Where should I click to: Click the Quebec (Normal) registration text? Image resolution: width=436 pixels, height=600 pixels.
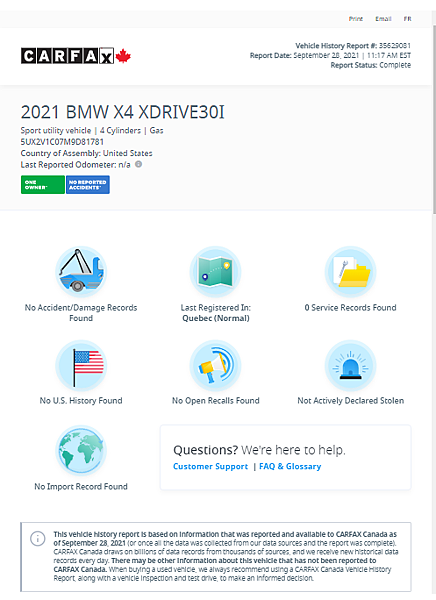coord(216,318)
